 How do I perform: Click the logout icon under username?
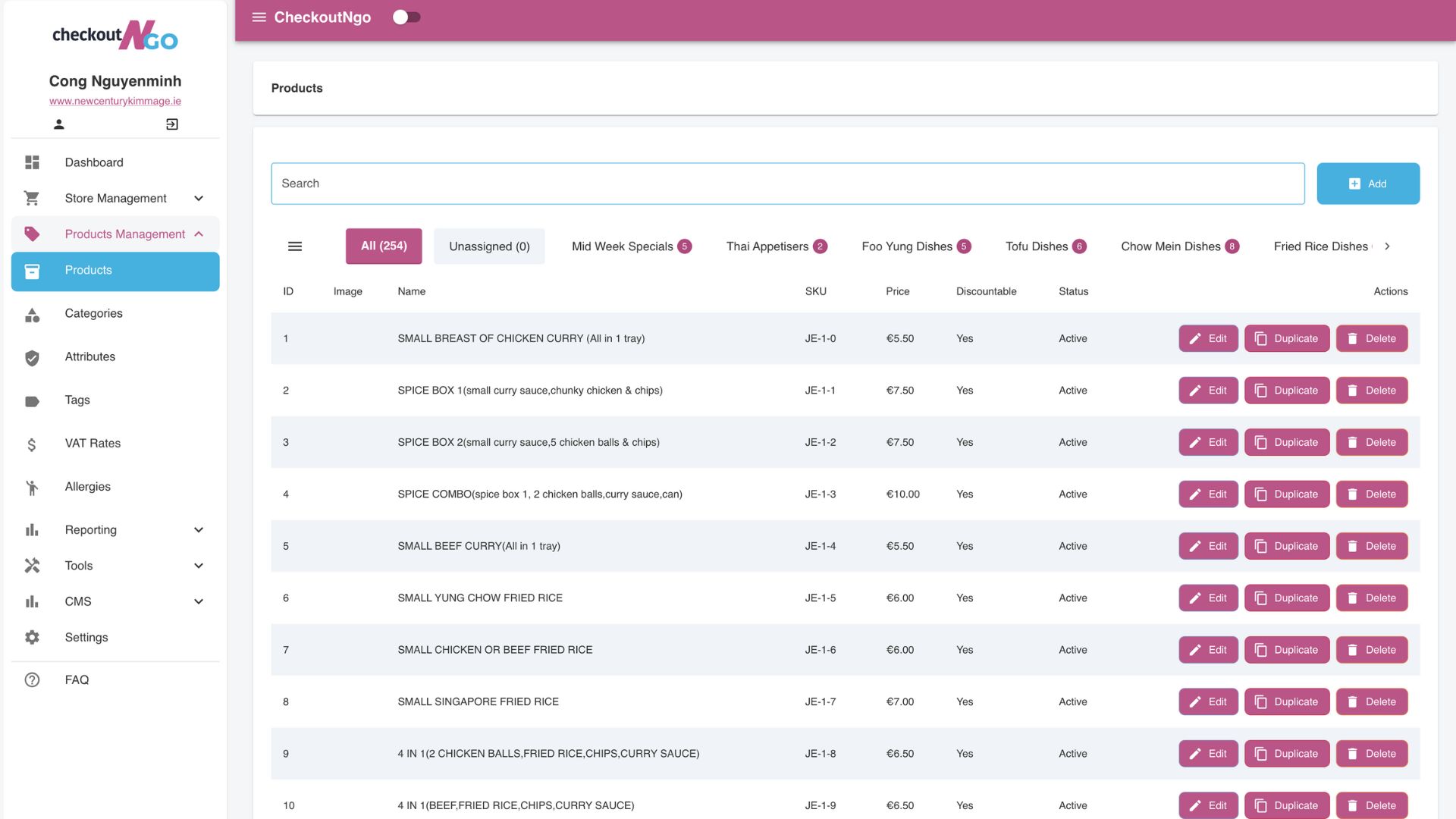pos(172,124)
